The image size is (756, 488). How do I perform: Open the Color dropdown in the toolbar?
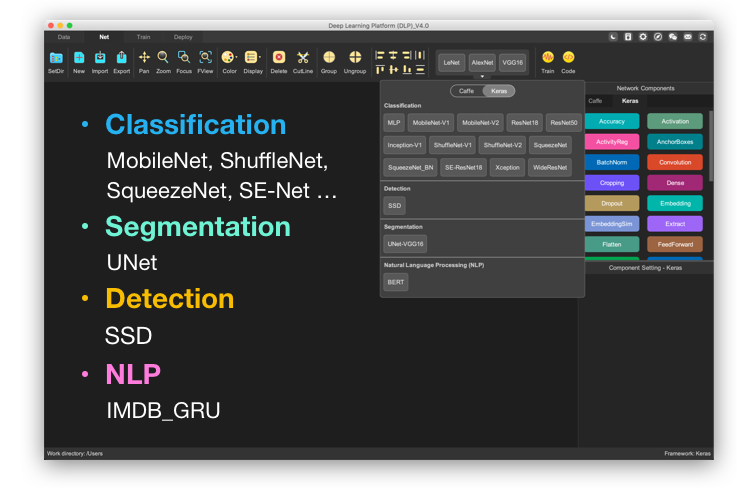tap(229, 58)
